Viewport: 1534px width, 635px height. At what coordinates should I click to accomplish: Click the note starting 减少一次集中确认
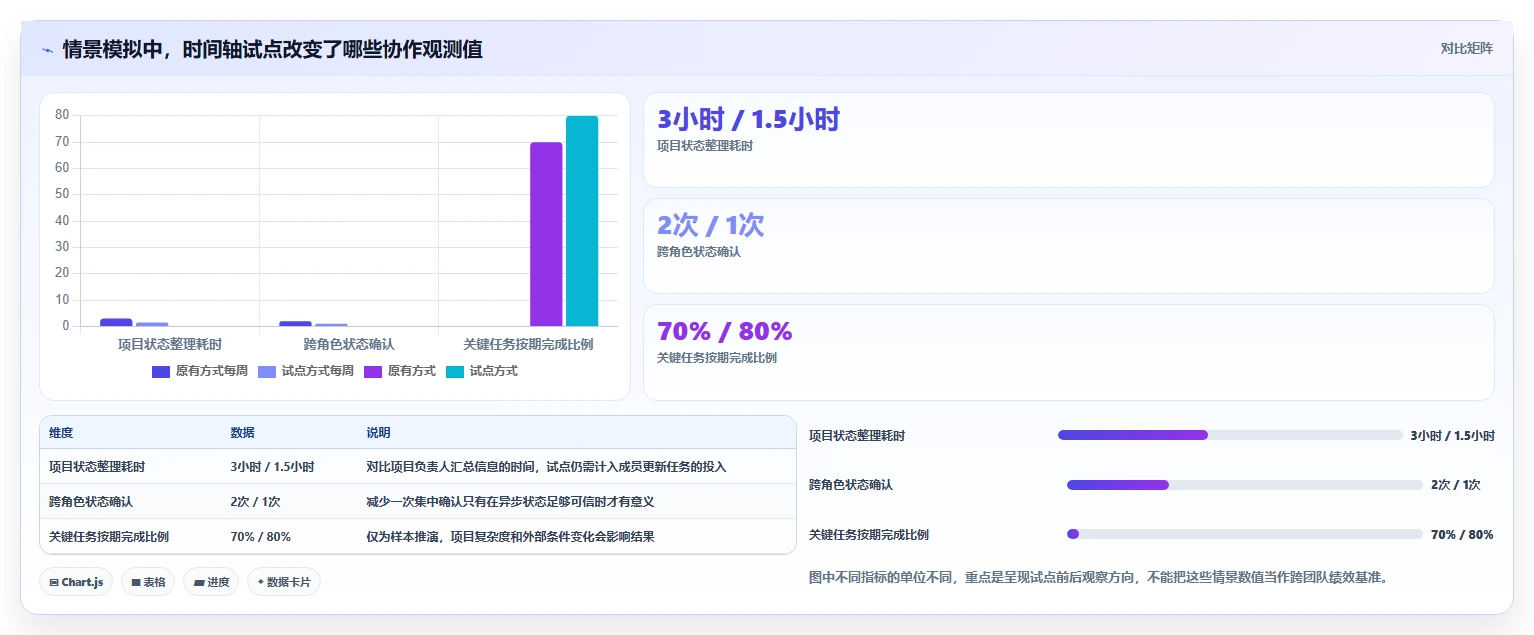[510, 502]
